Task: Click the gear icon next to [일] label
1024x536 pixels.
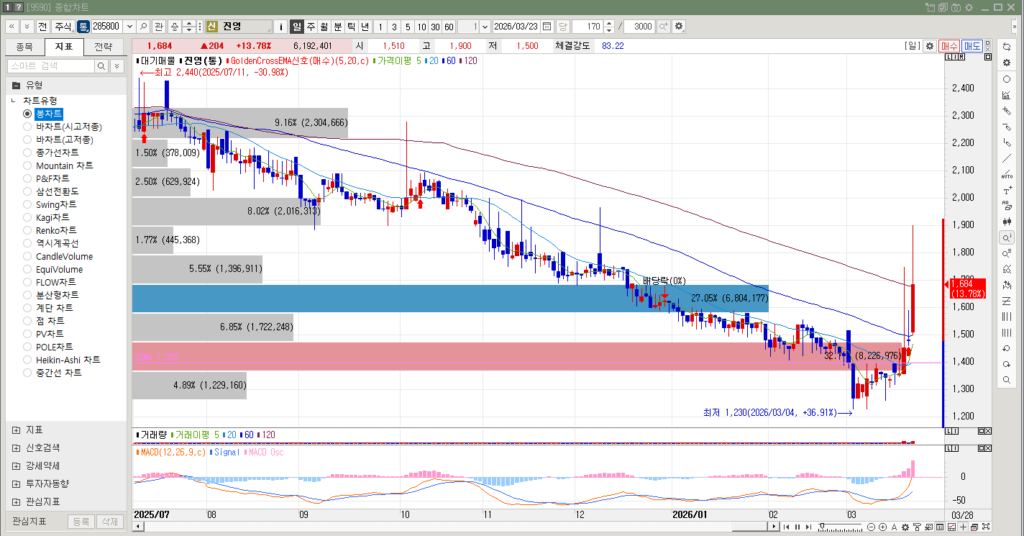Action: tap(929, 46)
